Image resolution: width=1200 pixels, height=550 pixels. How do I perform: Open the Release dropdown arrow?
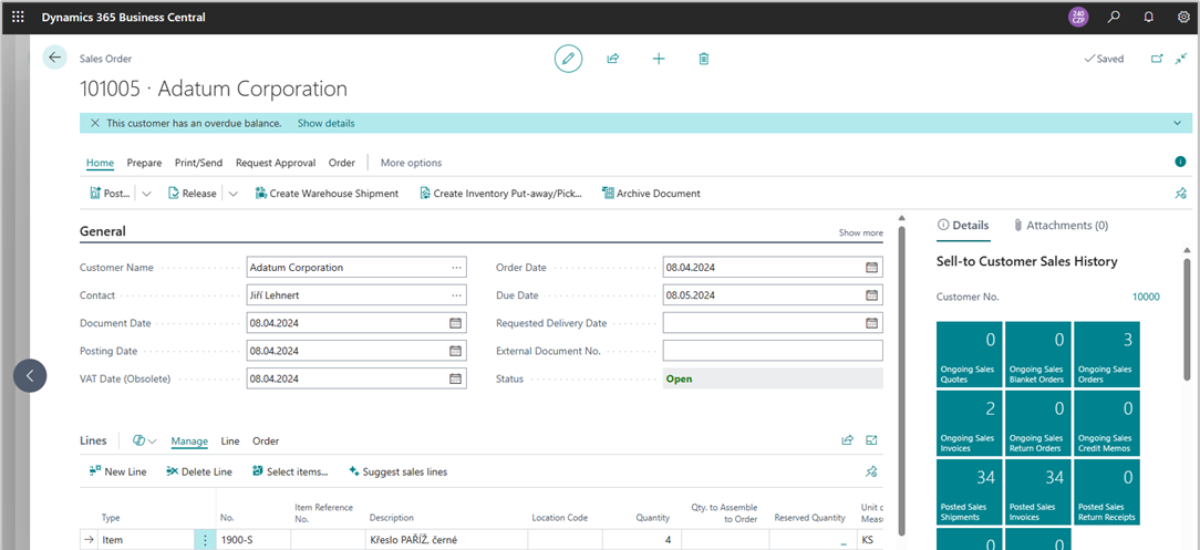pyautogui.click(x=233, y=194)
